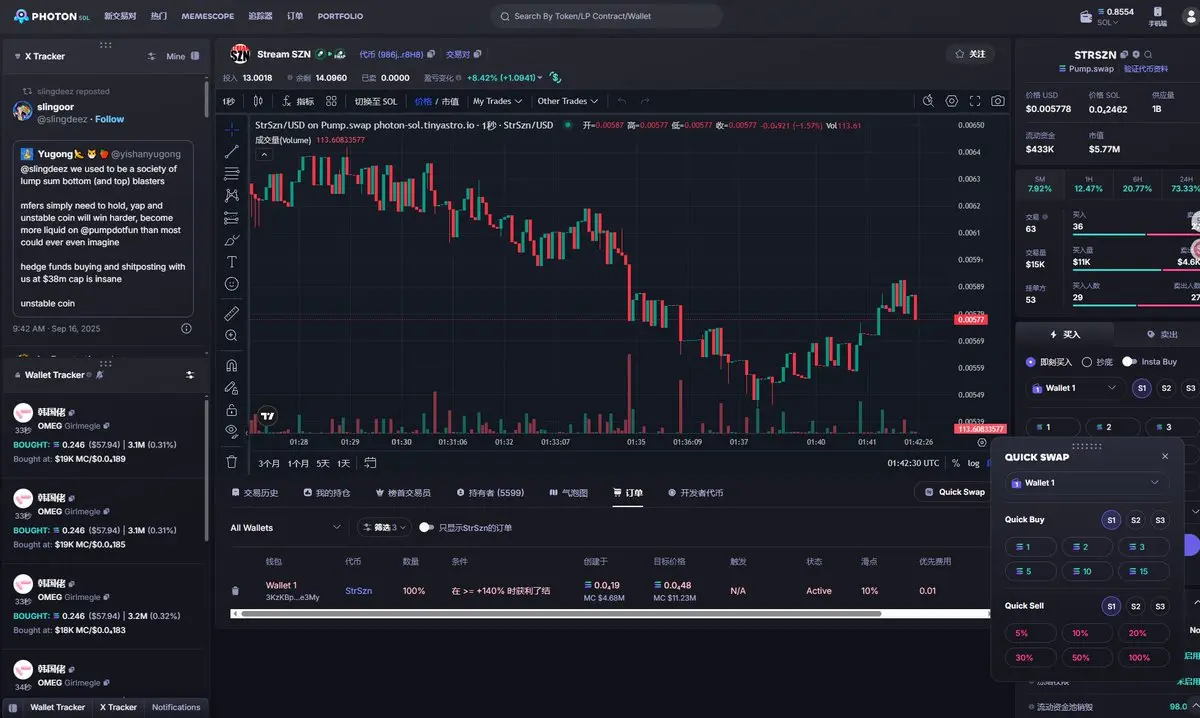Close the Quick Swap panel
This screenshot has width=1200, height=718.
[1165, 456]
